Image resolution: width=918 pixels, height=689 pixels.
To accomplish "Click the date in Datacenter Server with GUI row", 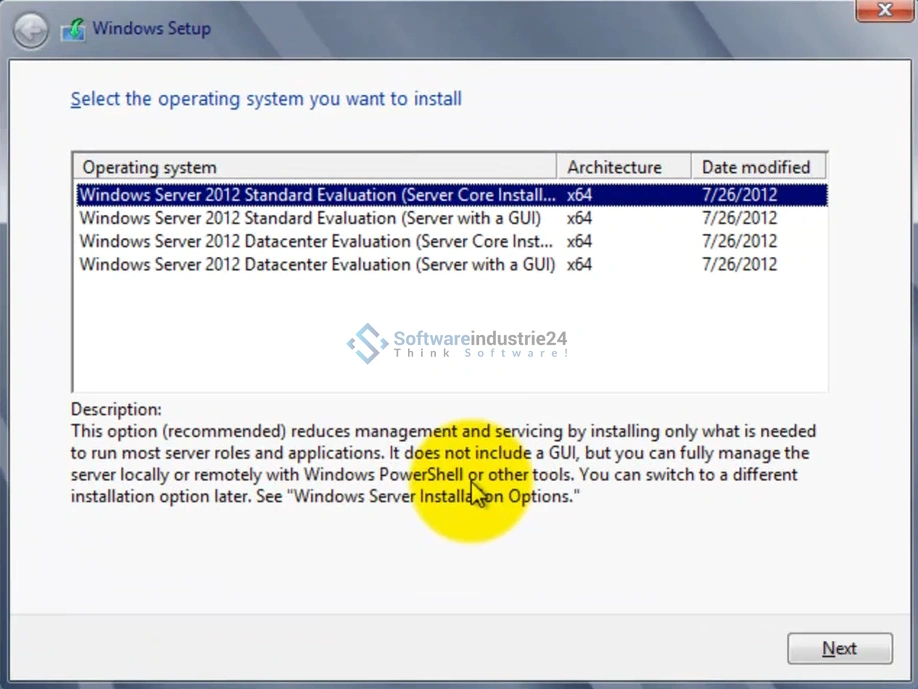I will point(739,264).
